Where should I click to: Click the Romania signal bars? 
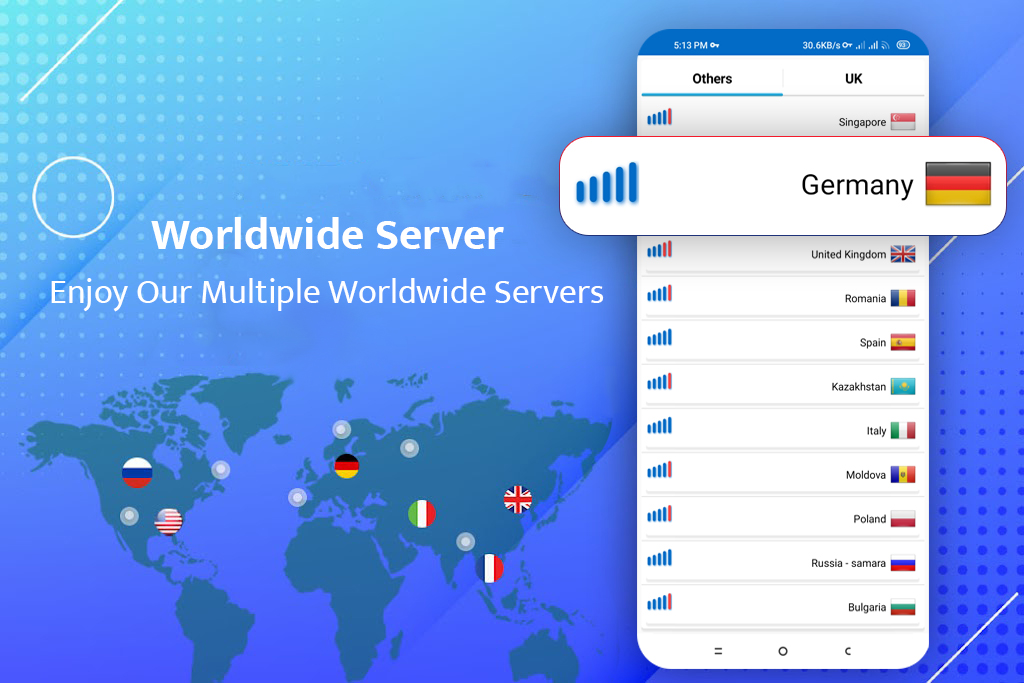659,293
